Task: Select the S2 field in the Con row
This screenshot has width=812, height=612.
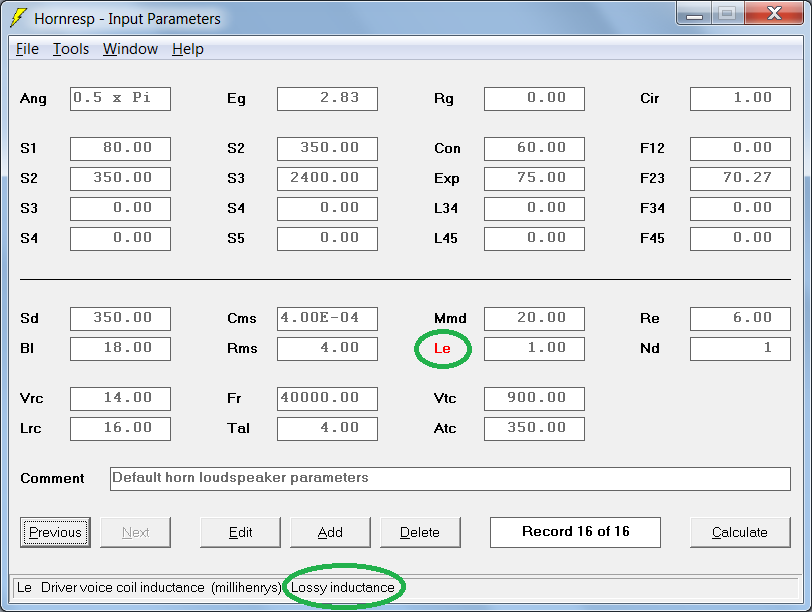Action: (327, 149)
